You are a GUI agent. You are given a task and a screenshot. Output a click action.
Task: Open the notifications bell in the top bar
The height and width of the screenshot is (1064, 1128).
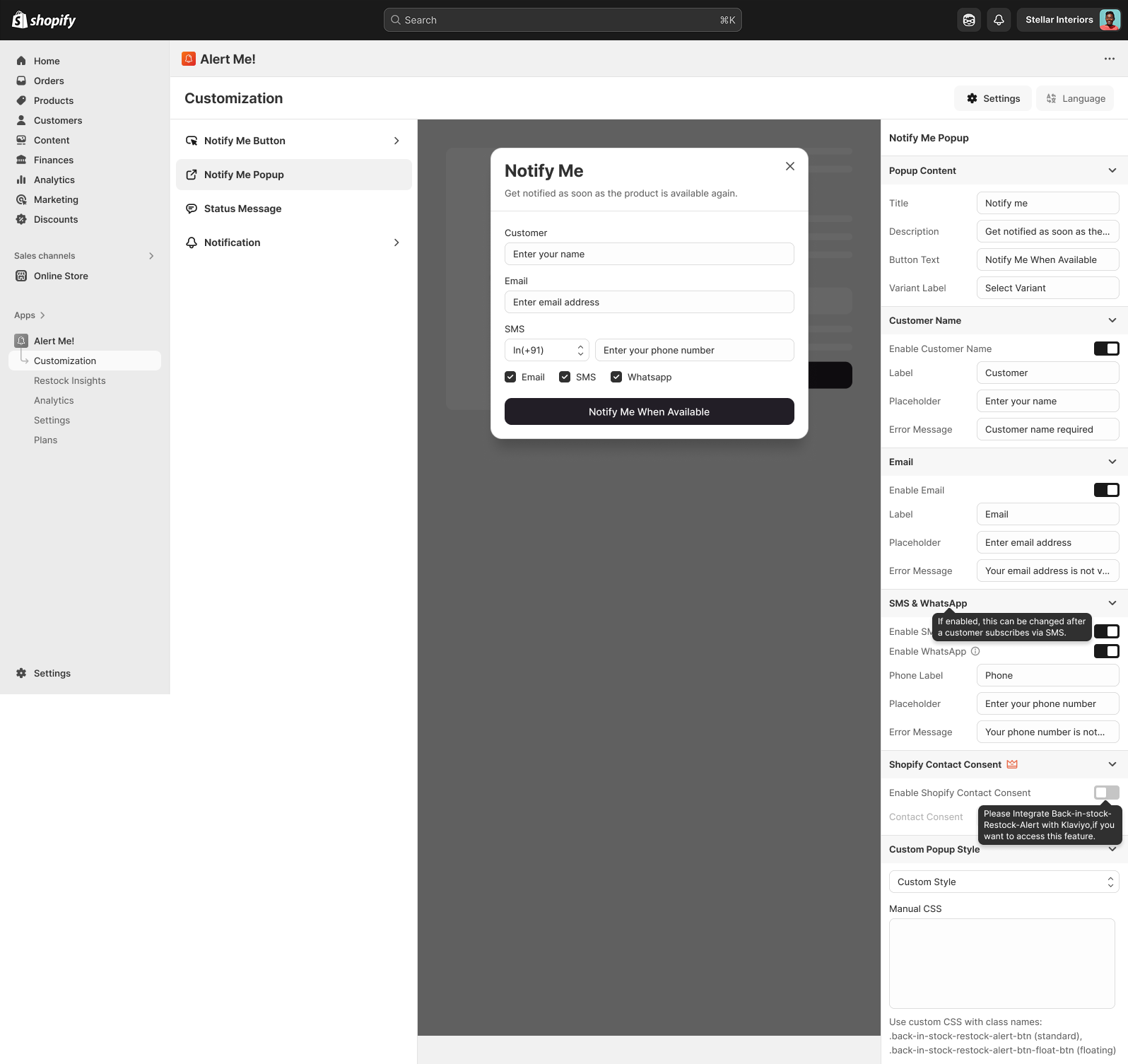[x=999, y=20]
